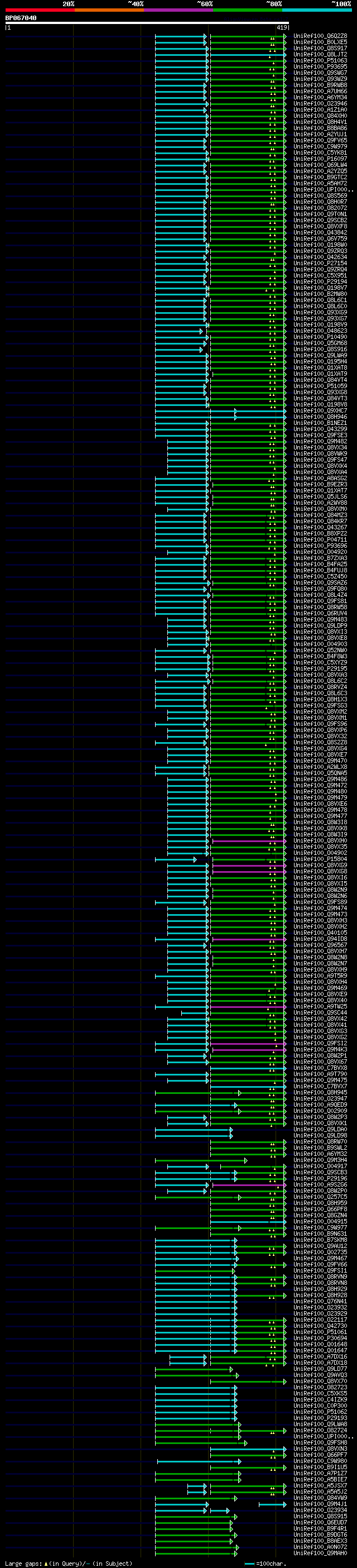Image resolution: width=357 pixels, height=1568 pixels.
Task: Select hit label UniRef100_Q9SWG7
Action: click(321, 73)
